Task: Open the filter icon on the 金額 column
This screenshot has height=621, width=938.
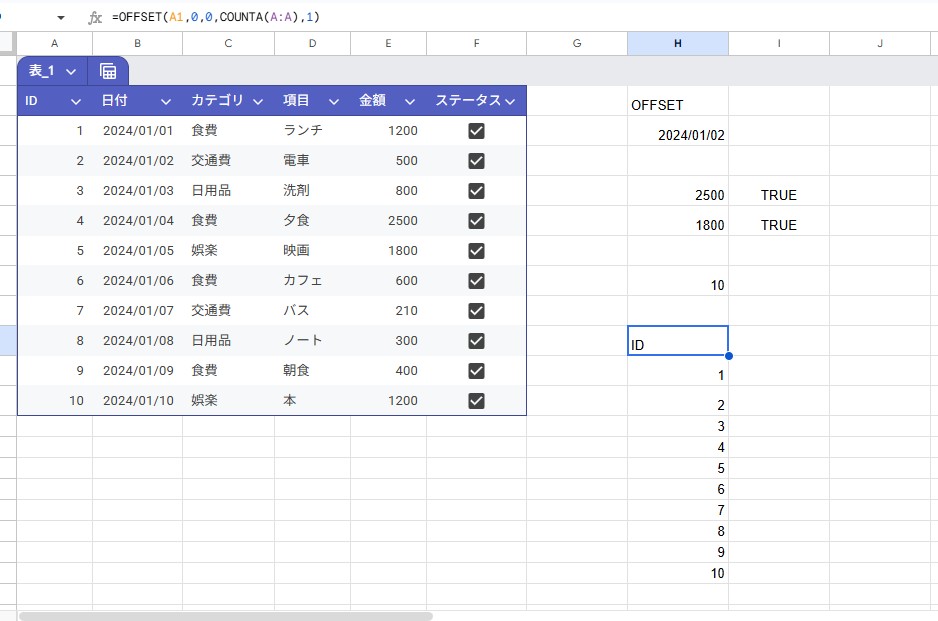Action: pyautogui.click(x=410, y=101)
